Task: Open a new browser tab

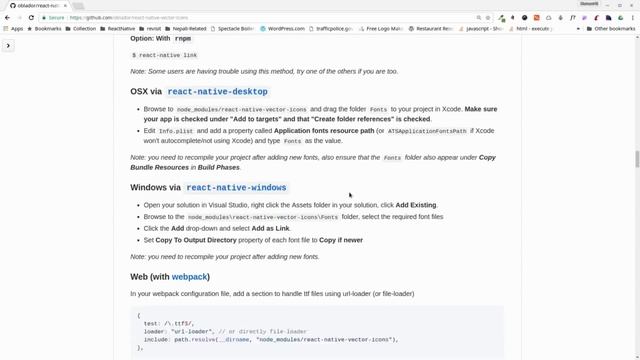Action: coord(78,6)
